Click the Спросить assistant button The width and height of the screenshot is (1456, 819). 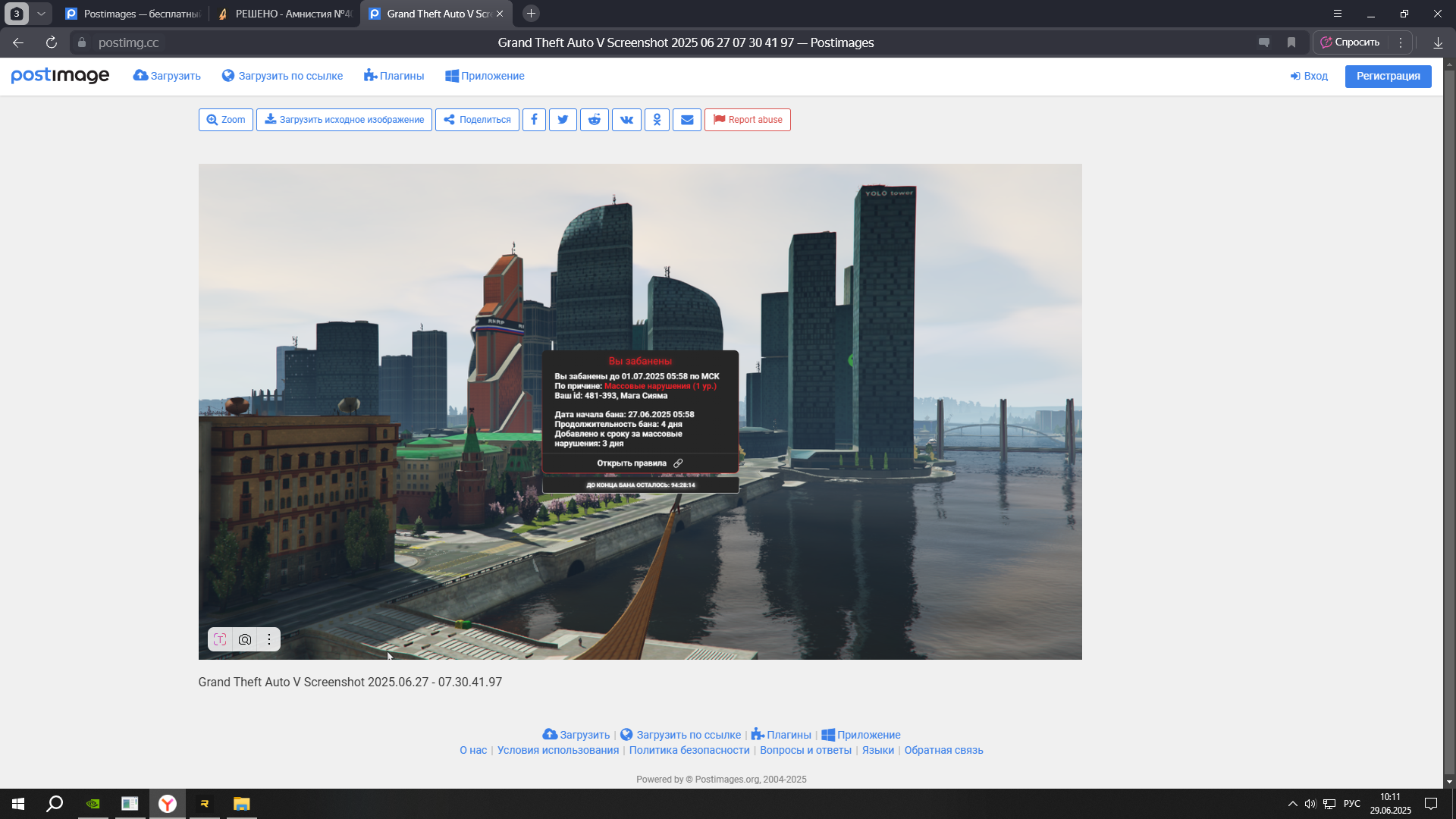point(1351,42)
